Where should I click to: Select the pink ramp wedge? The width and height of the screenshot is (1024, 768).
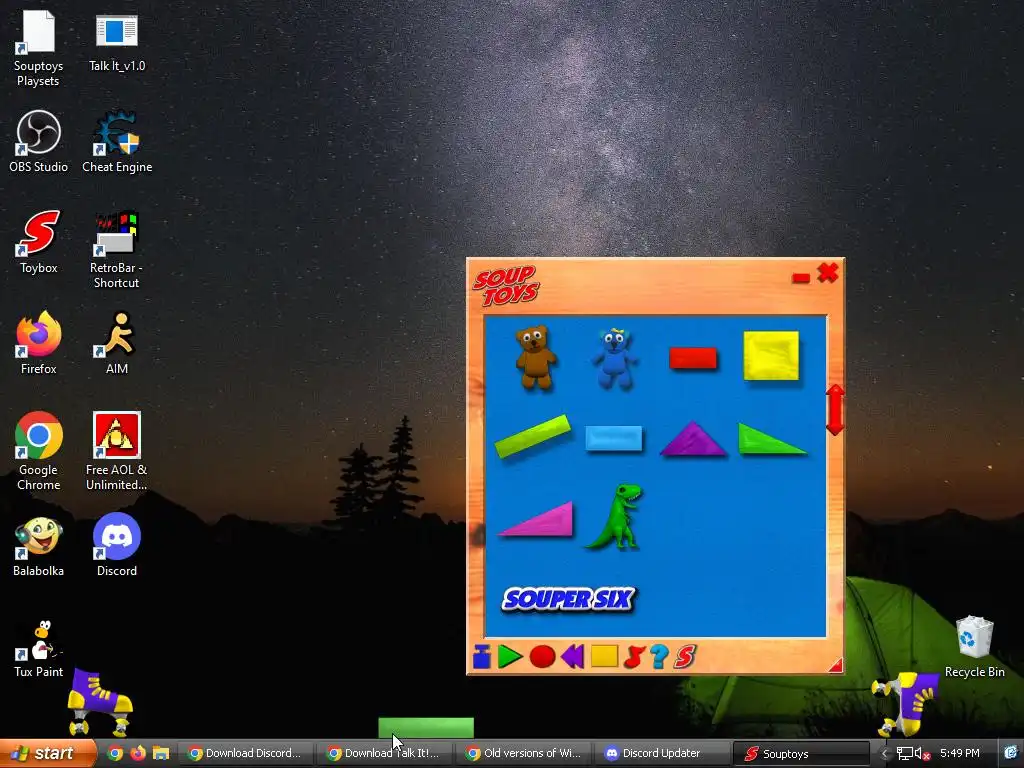537,519
